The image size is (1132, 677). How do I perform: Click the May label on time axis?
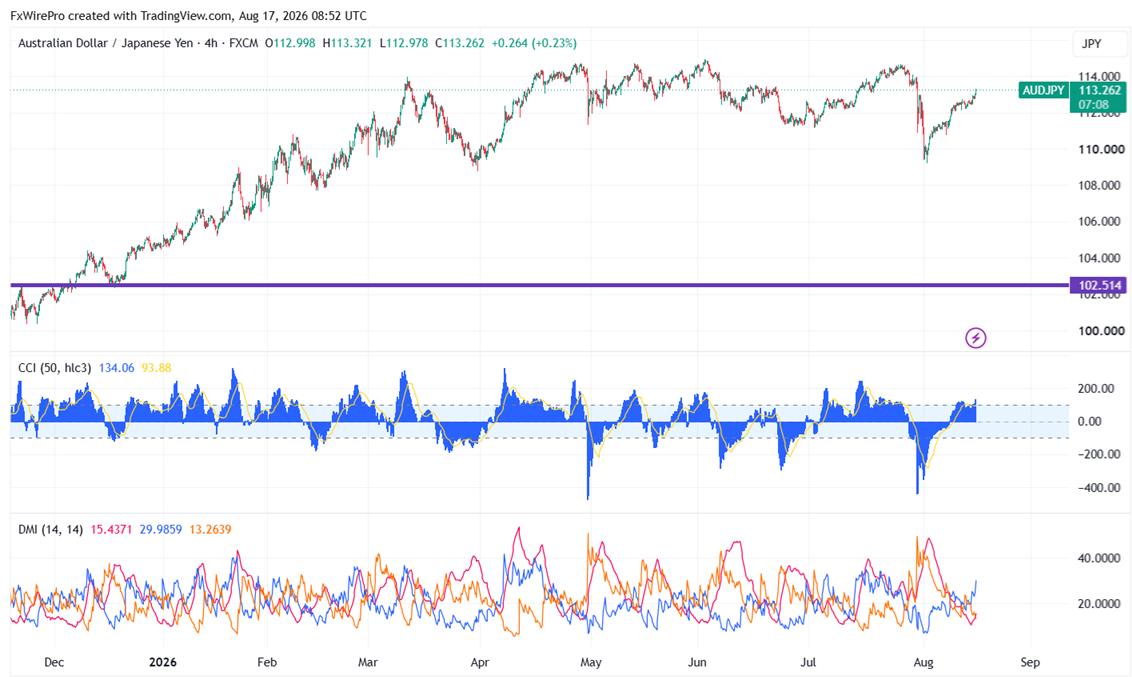click(x=591, y=662)
